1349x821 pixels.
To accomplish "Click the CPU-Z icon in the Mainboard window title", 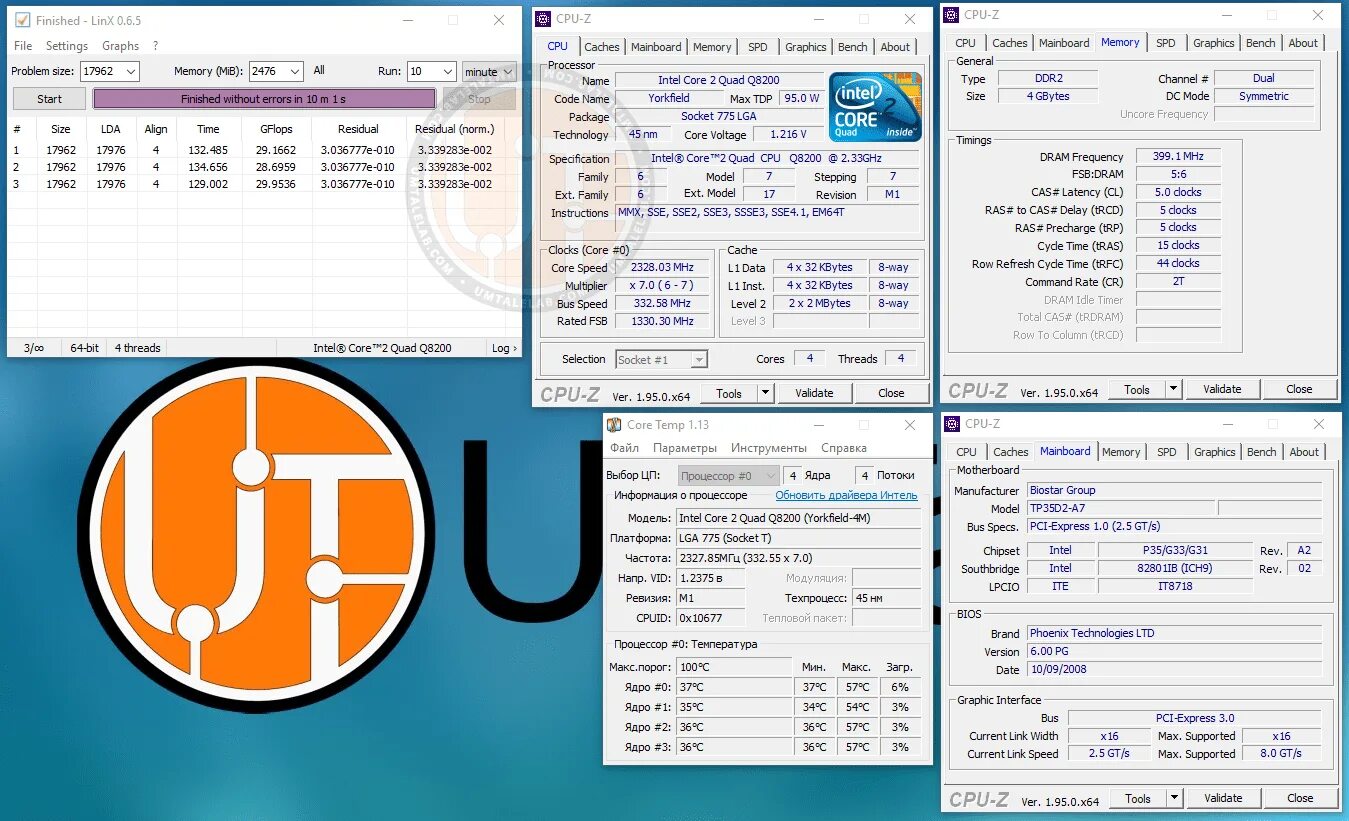I will [x=951, y=424].
